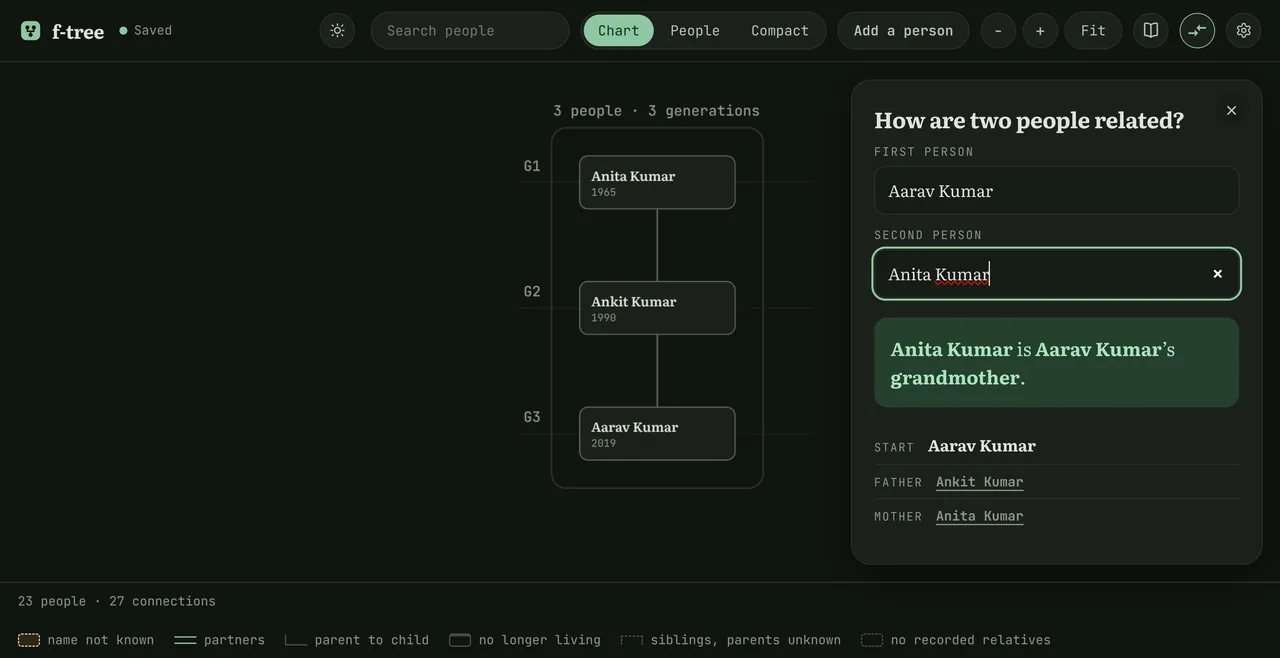
Task: Open Ankit Kumar link in path
Action: (x=980, y=482)
